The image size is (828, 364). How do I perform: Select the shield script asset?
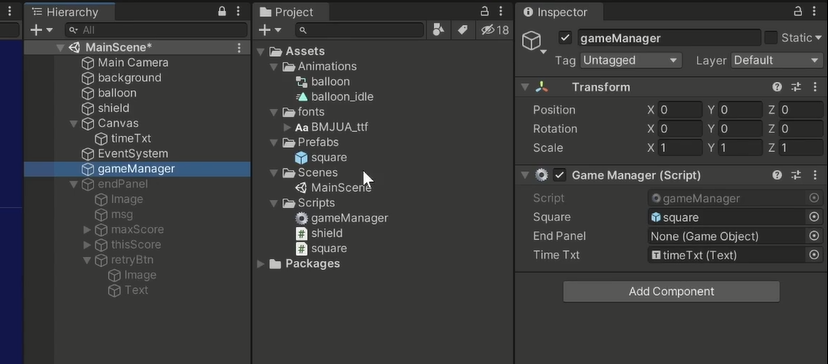(319, 234)
